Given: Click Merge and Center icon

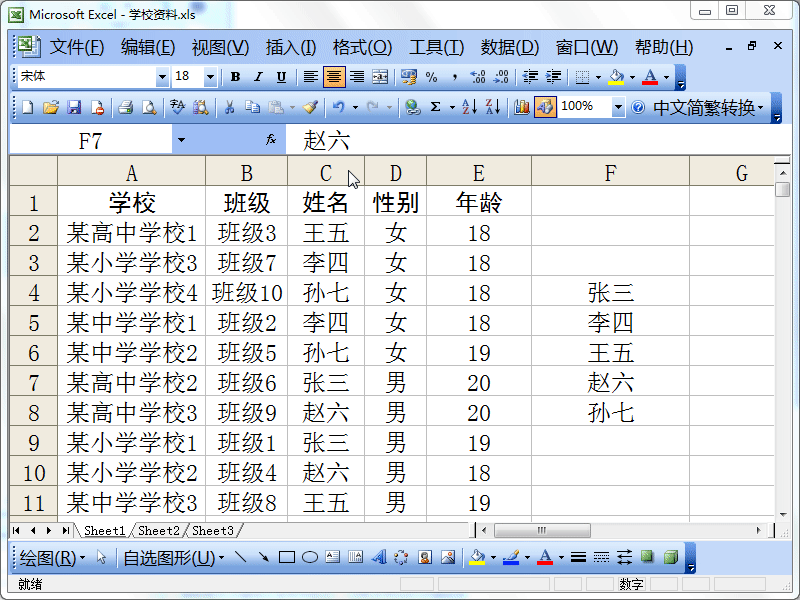Looking at the screenshot, I should [x=380, y=77].
